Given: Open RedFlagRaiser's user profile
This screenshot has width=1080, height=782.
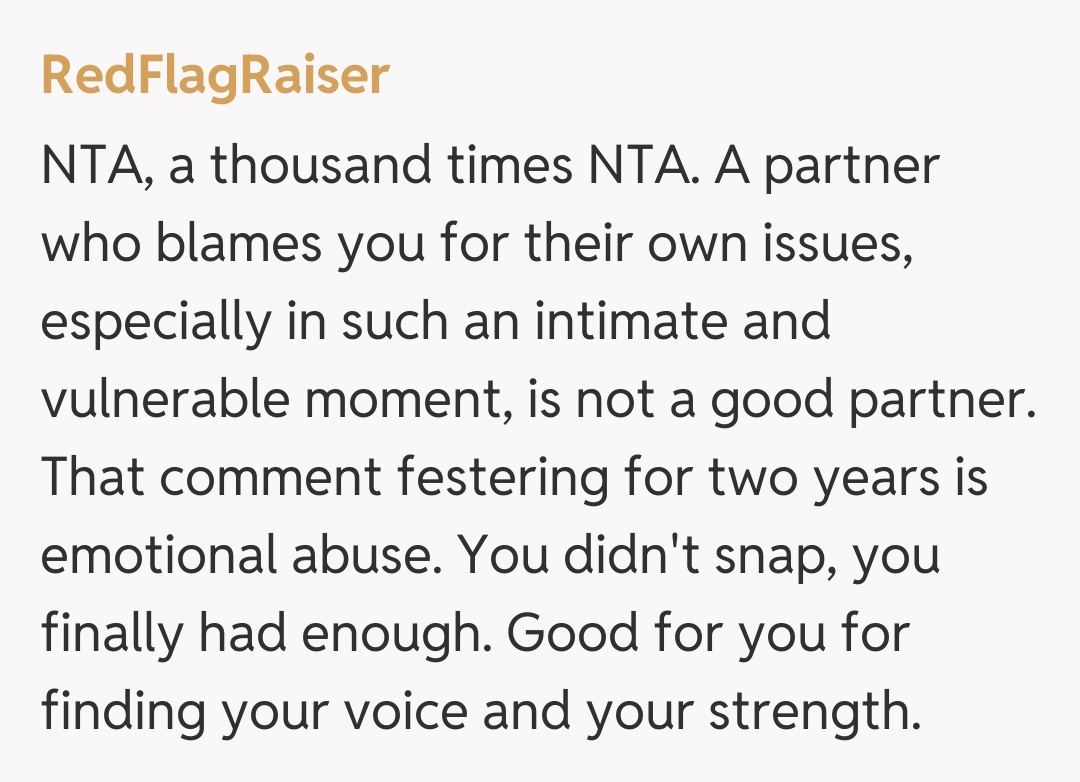Looking at the screenshot, I should (215, 76).
